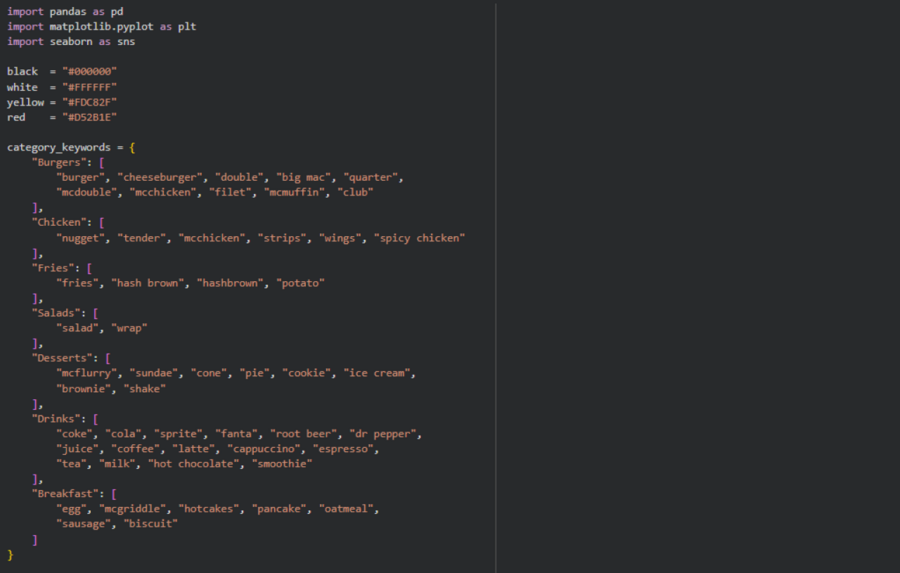This screenshot has height=573, width=900.
Task: Click the "Burgers" dictionary key
Action: pyautogui.click(x=59, y=162)
